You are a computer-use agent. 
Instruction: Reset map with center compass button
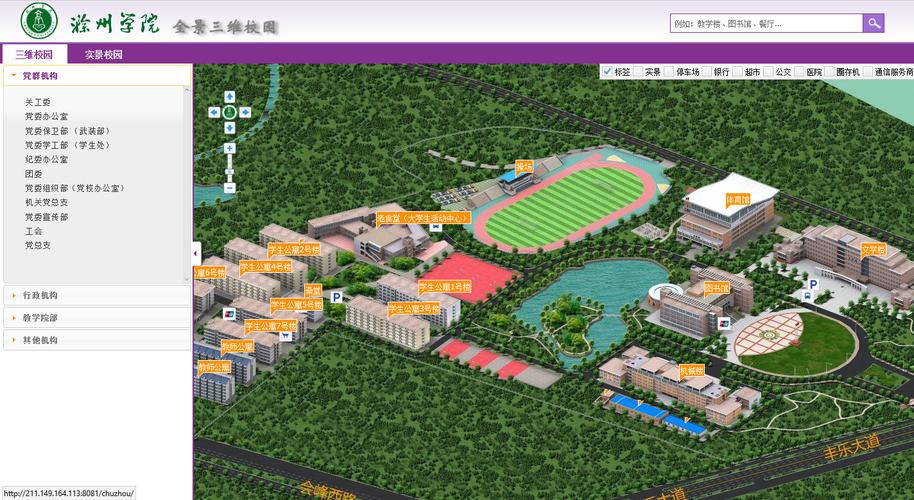[230, 112]
